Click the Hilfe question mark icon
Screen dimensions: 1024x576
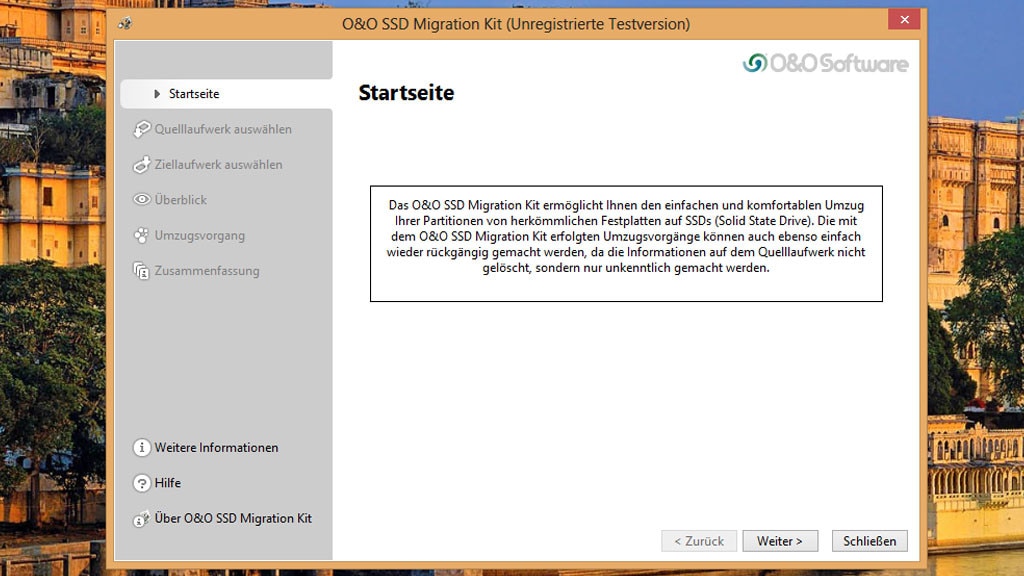[141, 483]
